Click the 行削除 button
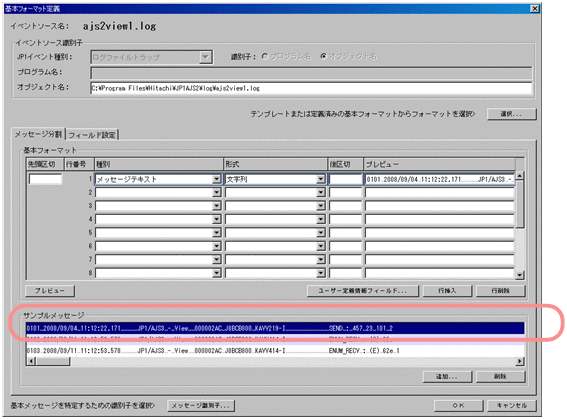 [500, 290]
